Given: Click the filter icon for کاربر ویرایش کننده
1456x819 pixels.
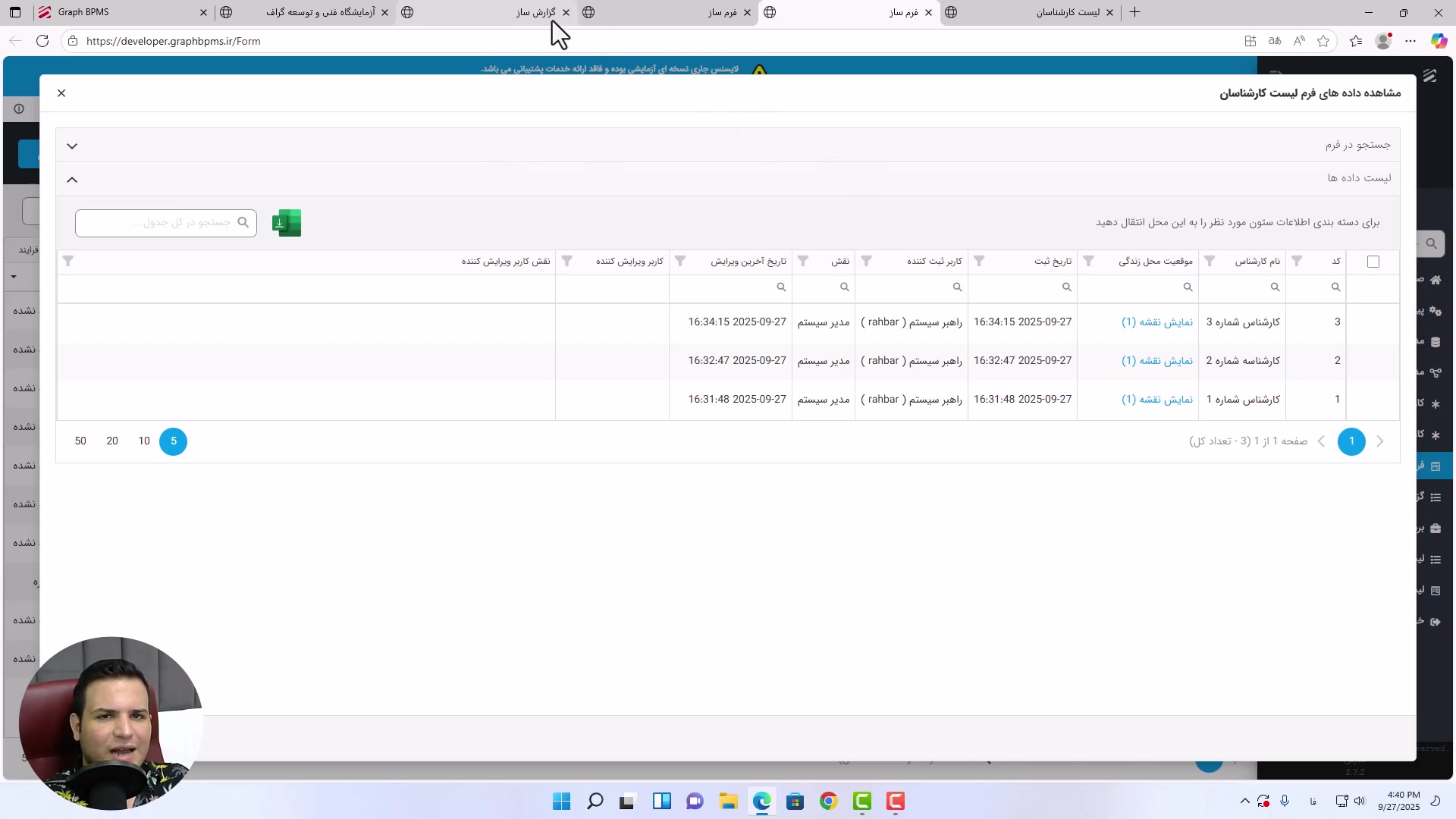Looking at the screenshot, I should point(566,261).
